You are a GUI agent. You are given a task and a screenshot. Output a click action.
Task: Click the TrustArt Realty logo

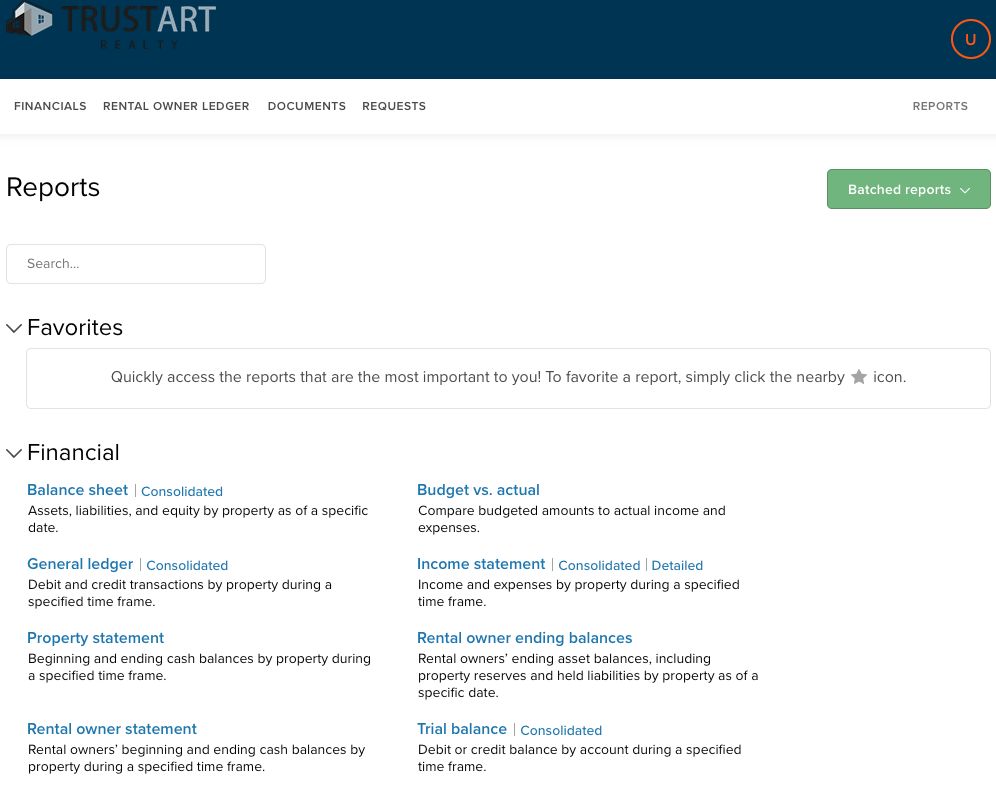point(112,24)
